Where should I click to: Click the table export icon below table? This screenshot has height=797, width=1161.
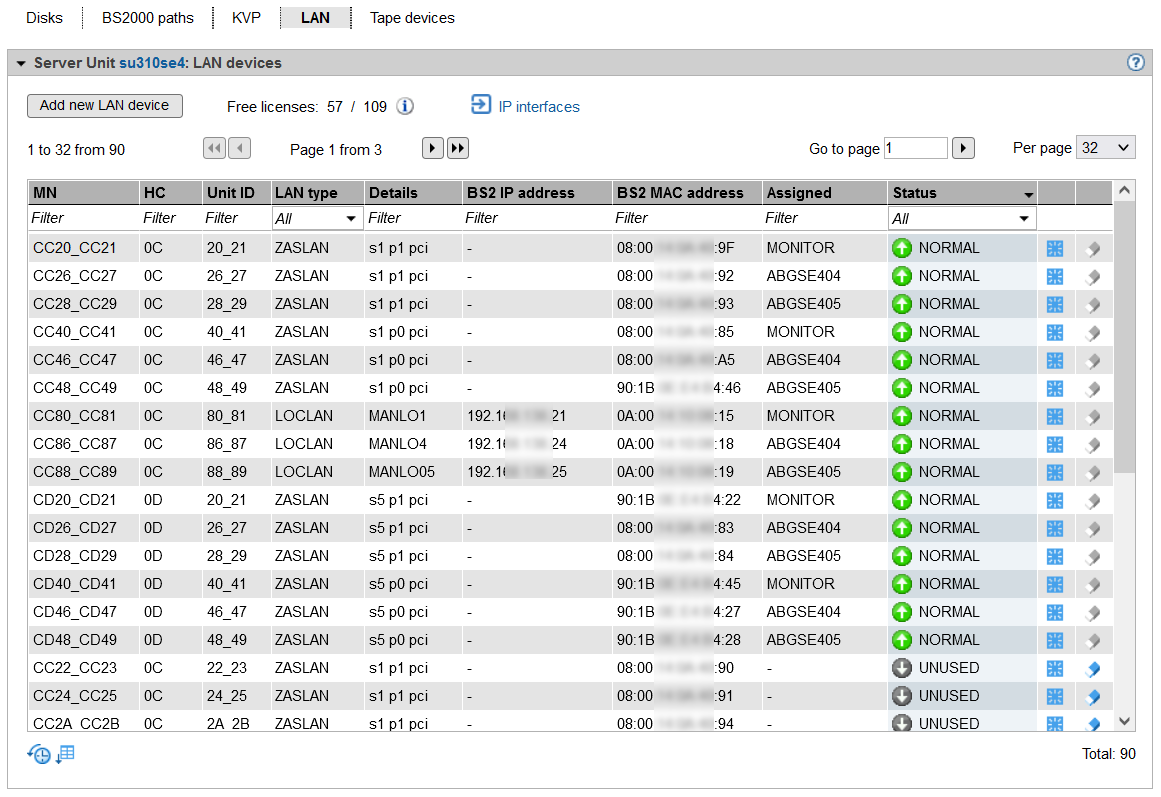tap(66, 754)
